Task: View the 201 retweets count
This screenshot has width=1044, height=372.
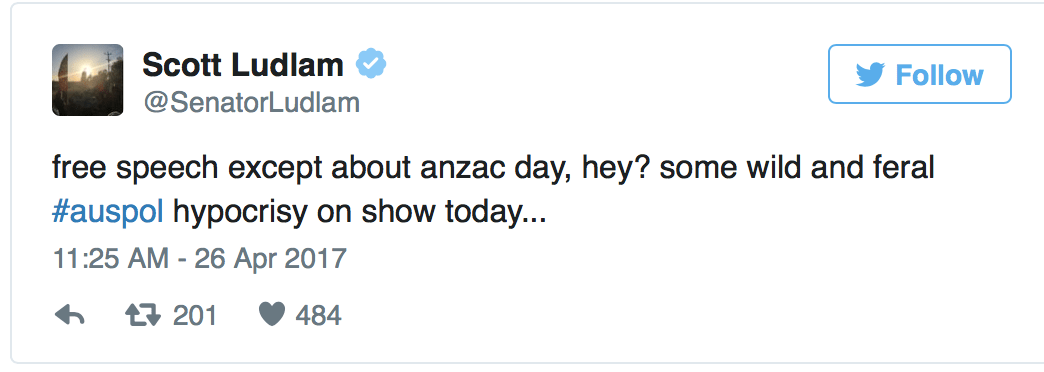Action: (x=195, y=315)
